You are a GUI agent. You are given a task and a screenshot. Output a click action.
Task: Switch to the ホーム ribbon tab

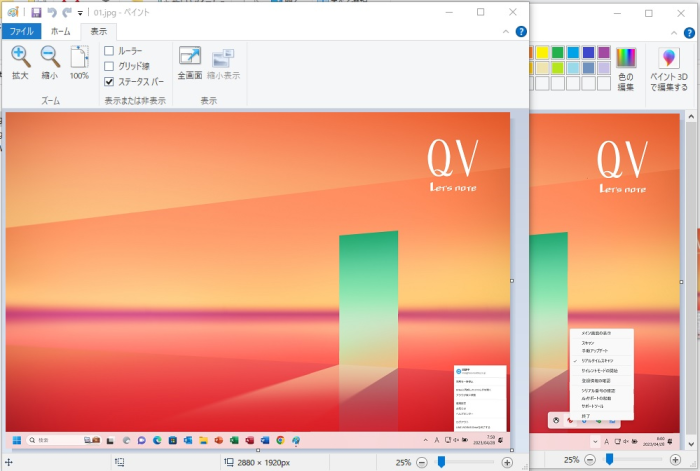click(61, 31)
